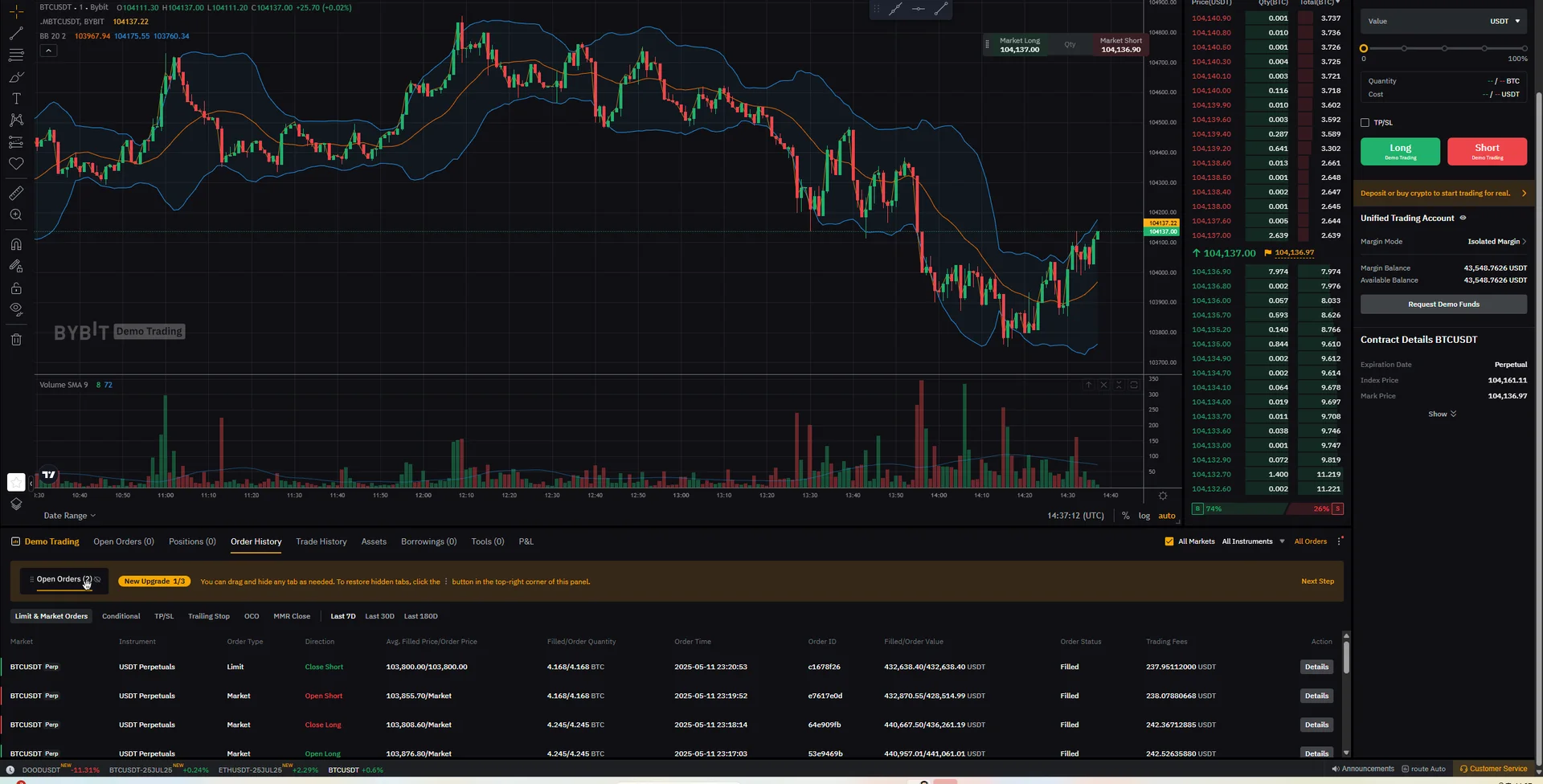Uncheck the All Markets checkbox

click(1169, 541)
